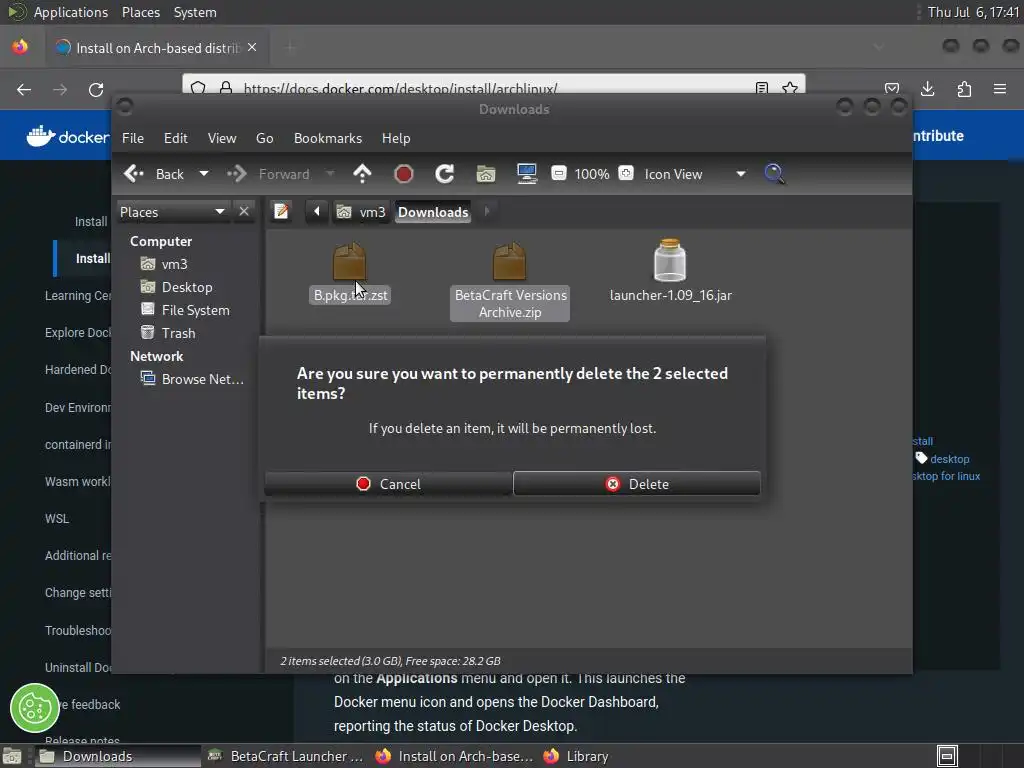
Task: Open the Places system menu
Action: pos(141,12)
